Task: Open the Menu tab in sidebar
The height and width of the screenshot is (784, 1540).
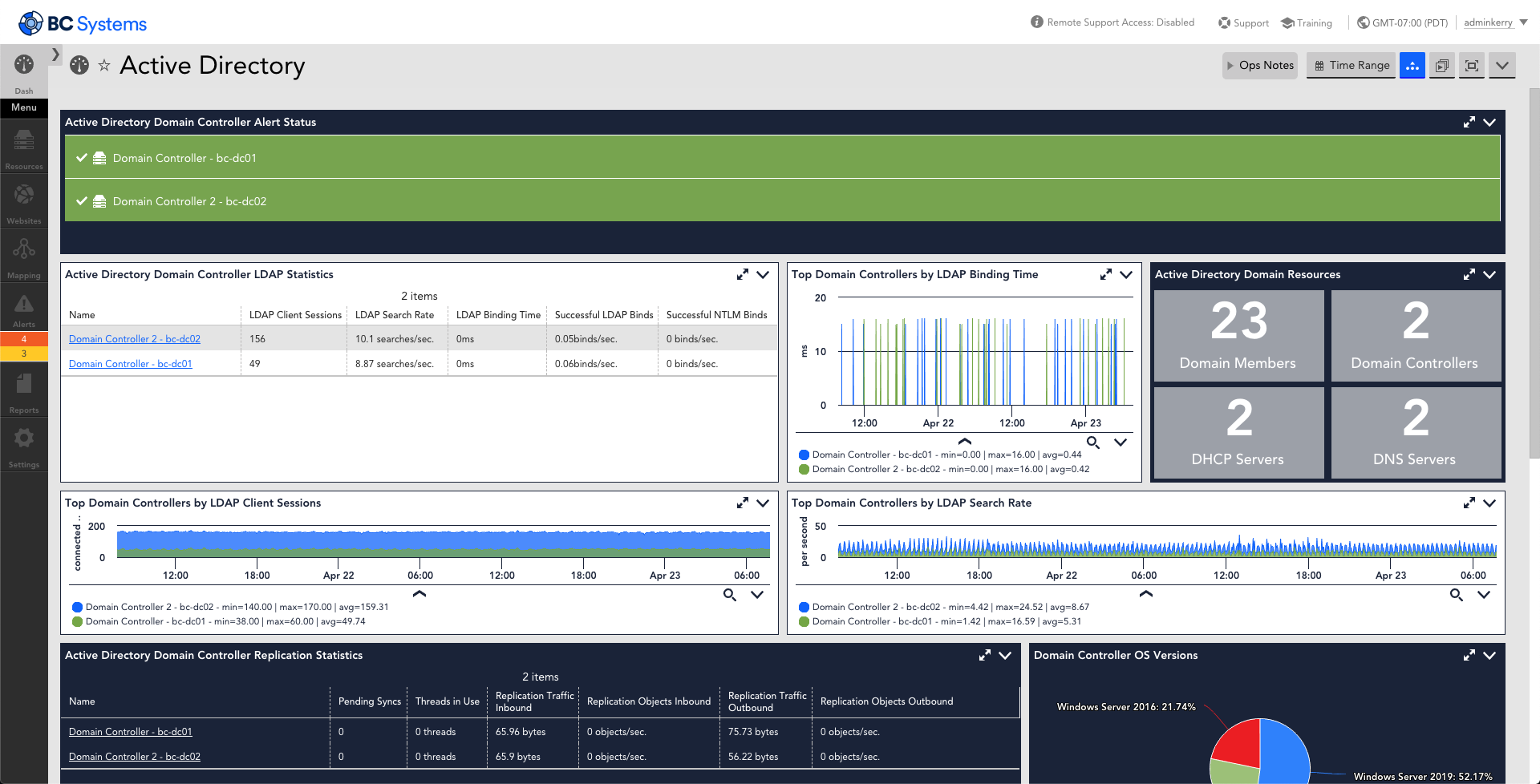Action: (x=24, y=107)
